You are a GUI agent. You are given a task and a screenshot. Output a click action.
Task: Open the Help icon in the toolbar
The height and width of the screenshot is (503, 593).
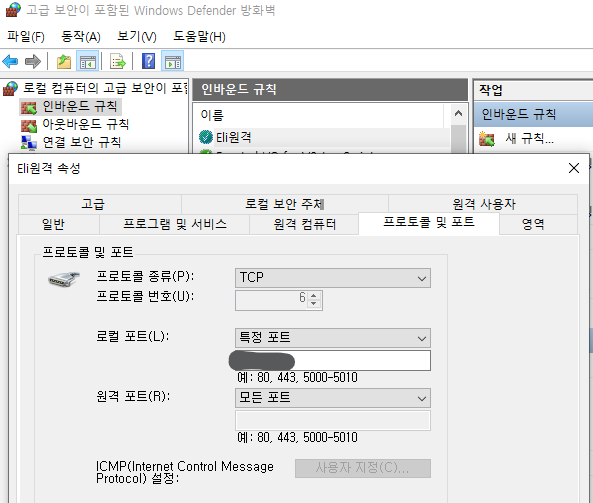[148, 61]
